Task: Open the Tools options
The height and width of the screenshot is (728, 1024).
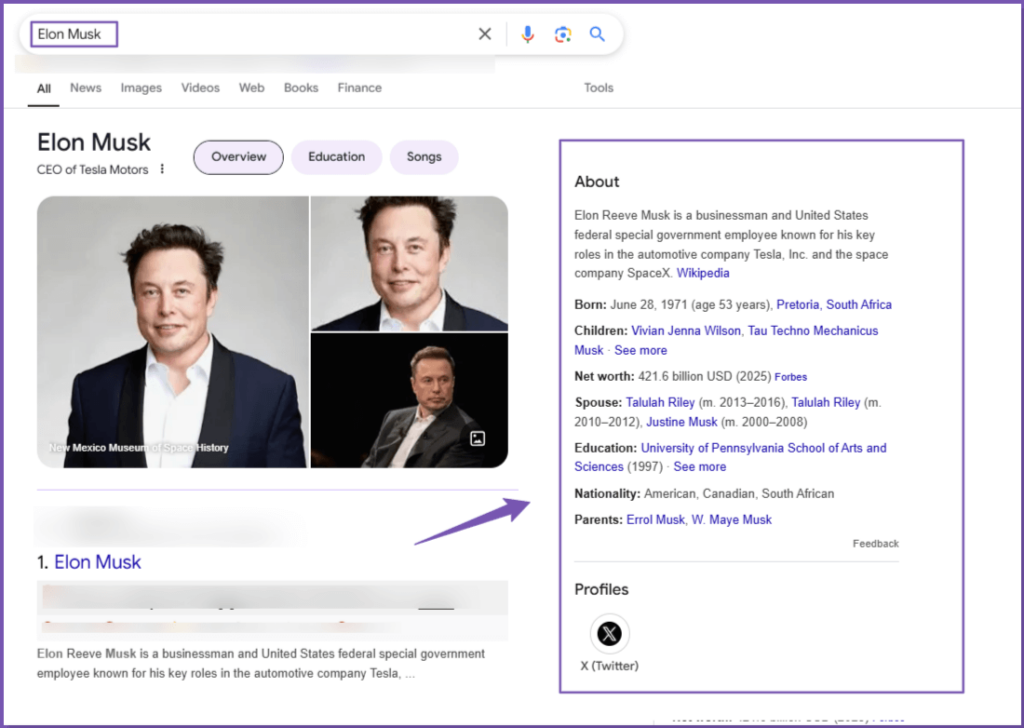Action: pos(598,88)
